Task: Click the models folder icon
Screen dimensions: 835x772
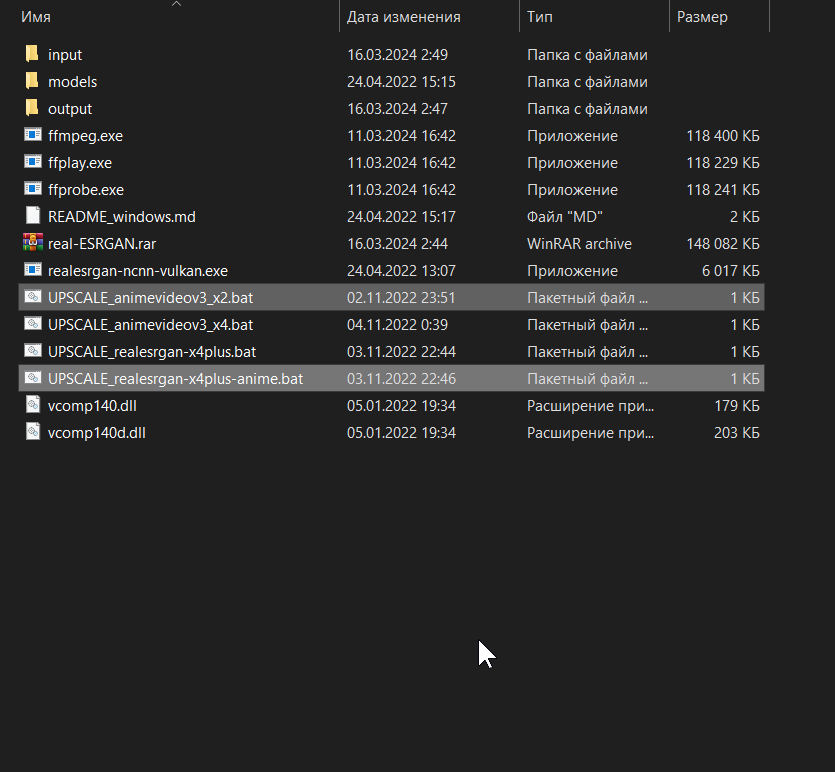Action: [32, 81]
